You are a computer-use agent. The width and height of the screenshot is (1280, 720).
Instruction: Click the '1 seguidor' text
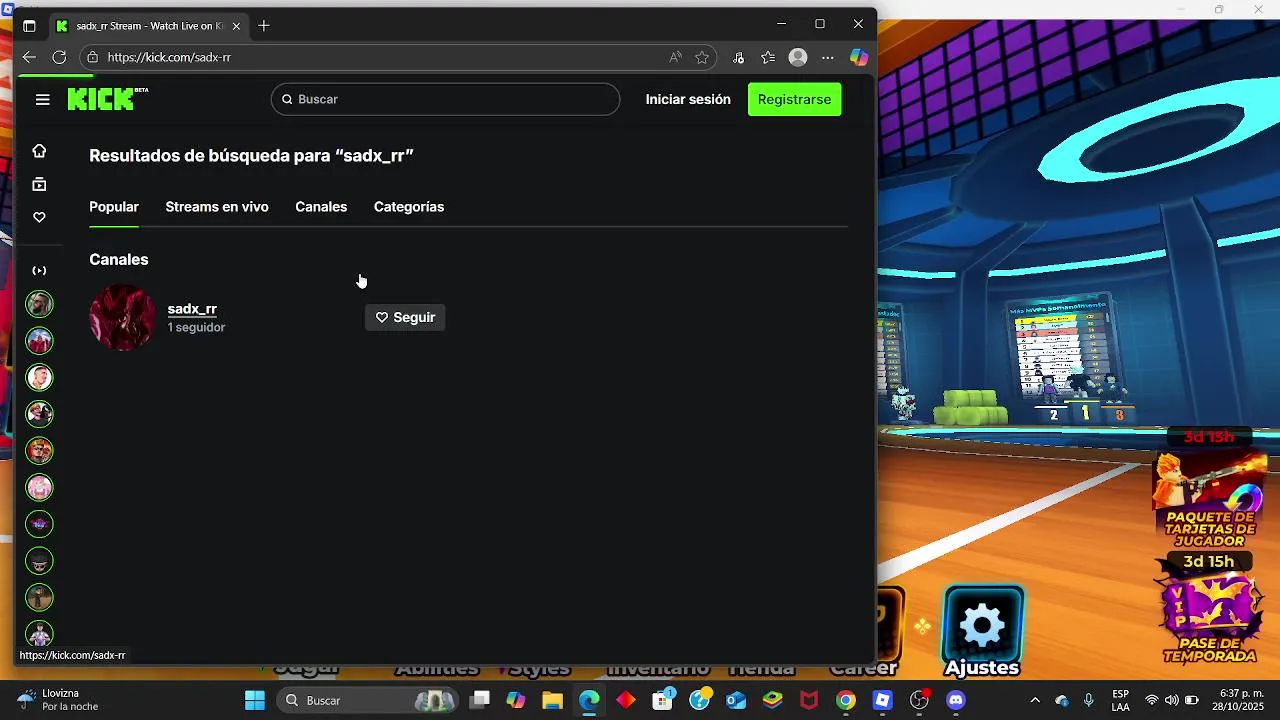coord(196,328)
